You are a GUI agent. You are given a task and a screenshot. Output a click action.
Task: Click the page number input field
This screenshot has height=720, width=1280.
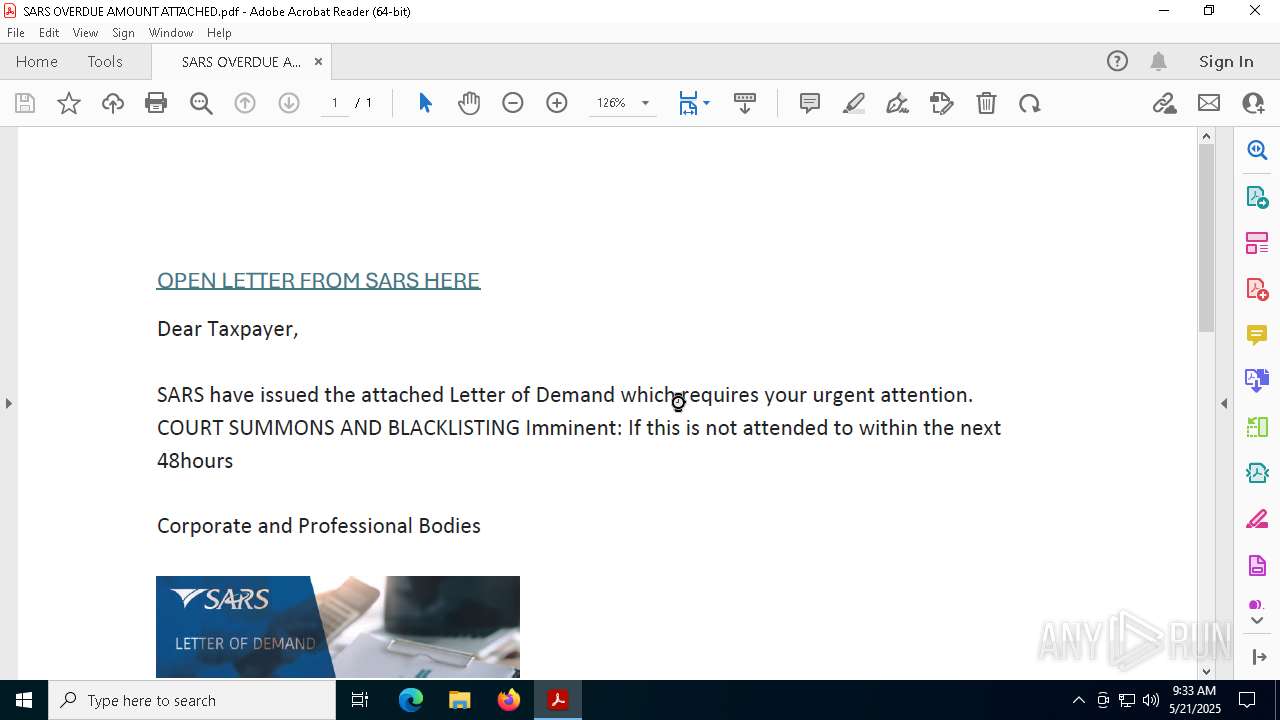pos(335,103)
